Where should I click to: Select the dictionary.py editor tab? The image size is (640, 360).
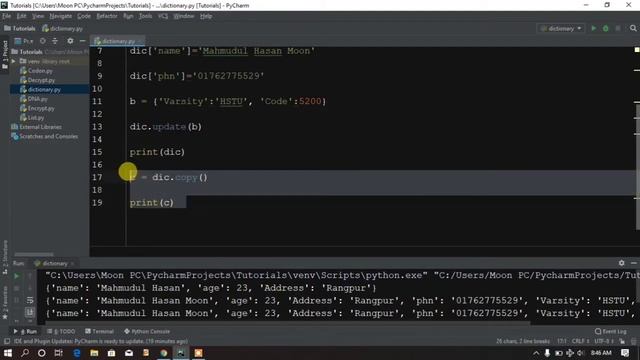[x=117, y=41]
